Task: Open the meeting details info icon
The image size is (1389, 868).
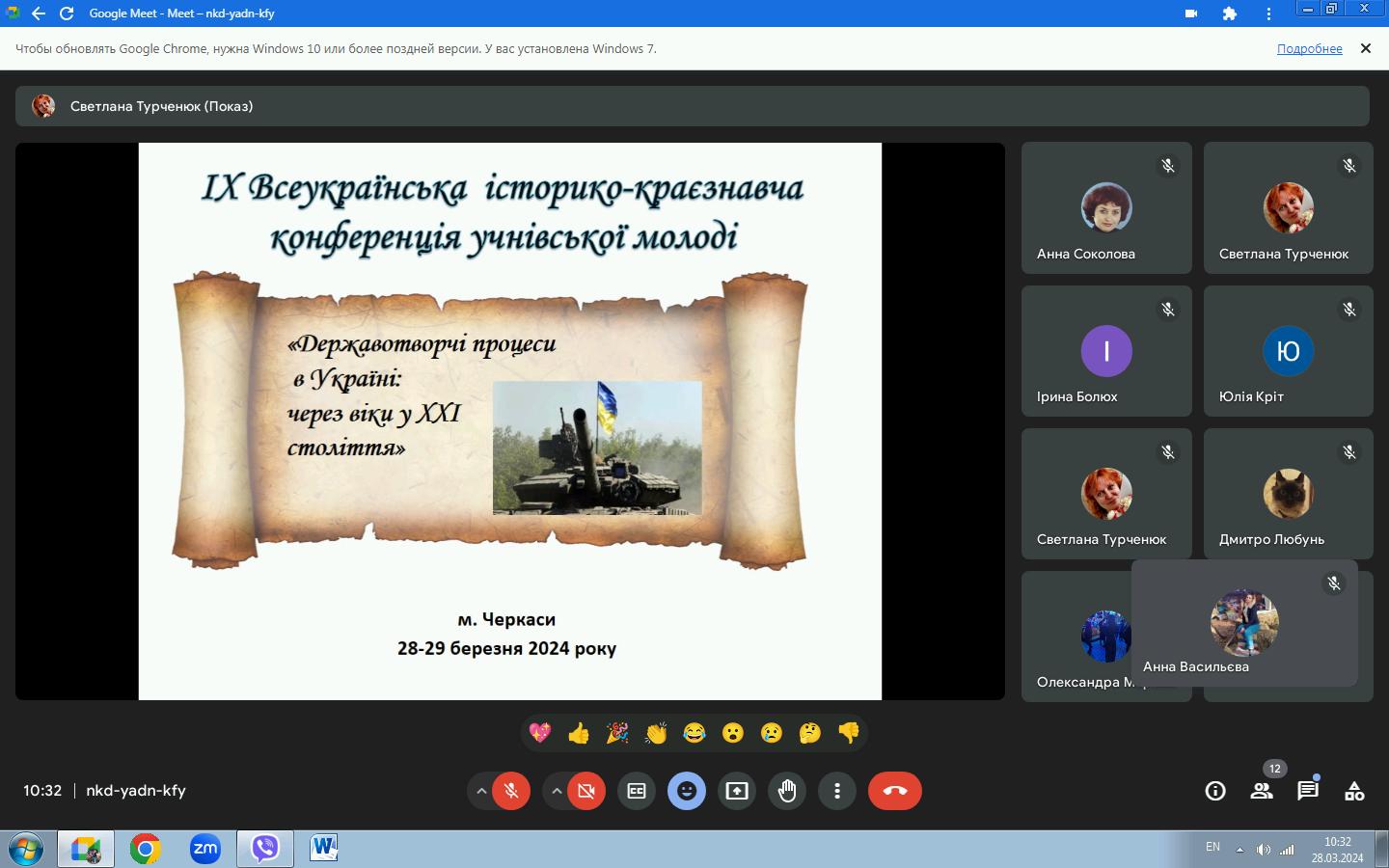Action: coord(1215,791)
